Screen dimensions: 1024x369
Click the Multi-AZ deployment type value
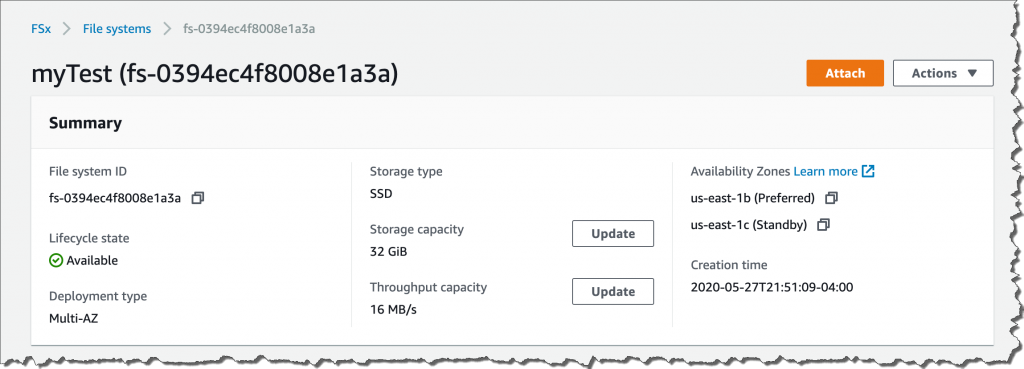click(74, 319)
